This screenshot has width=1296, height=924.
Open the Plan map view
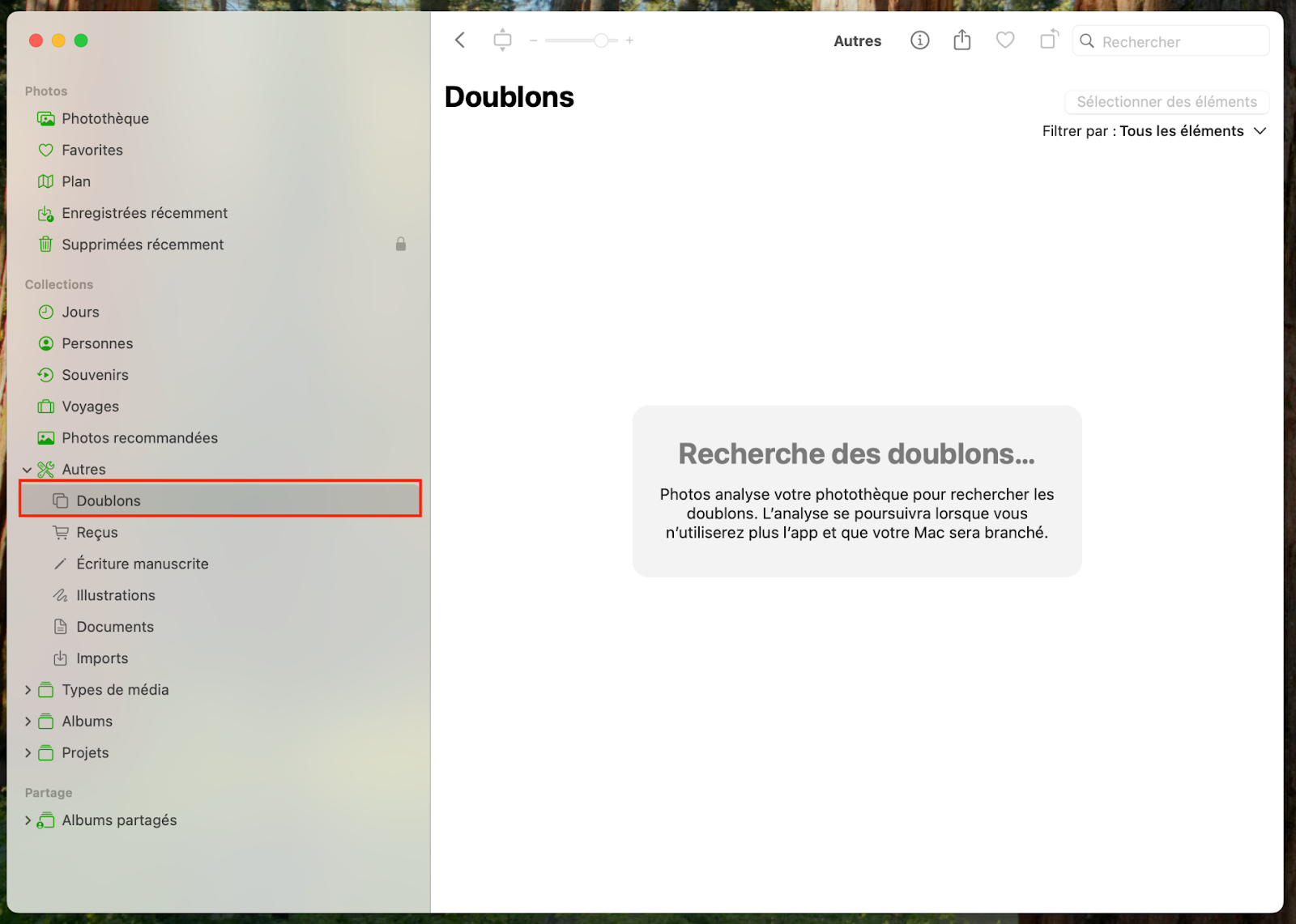pos(76,181)
